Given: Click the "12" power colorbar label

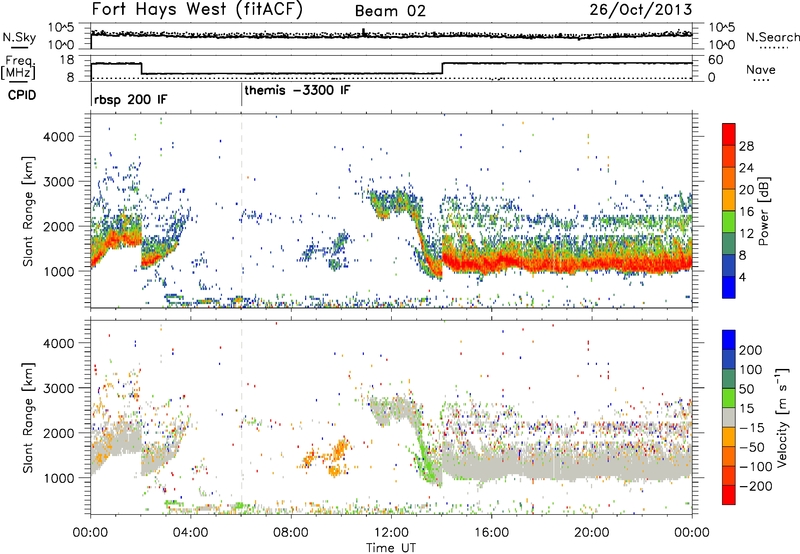Looking at the screenshot, I should coord(746,234).
